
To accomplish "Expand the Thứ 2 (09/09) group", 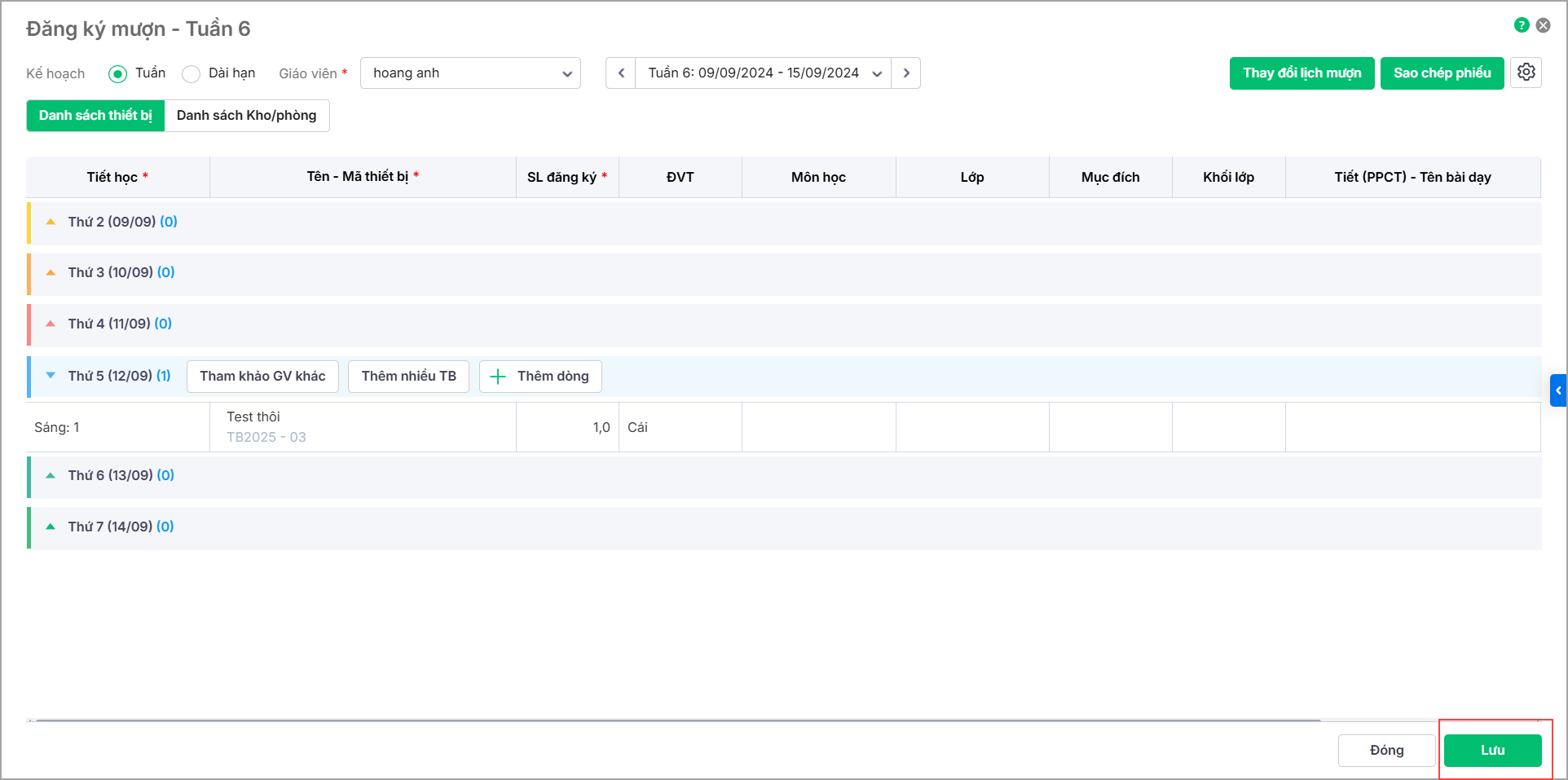I will [x=51, y=222].
